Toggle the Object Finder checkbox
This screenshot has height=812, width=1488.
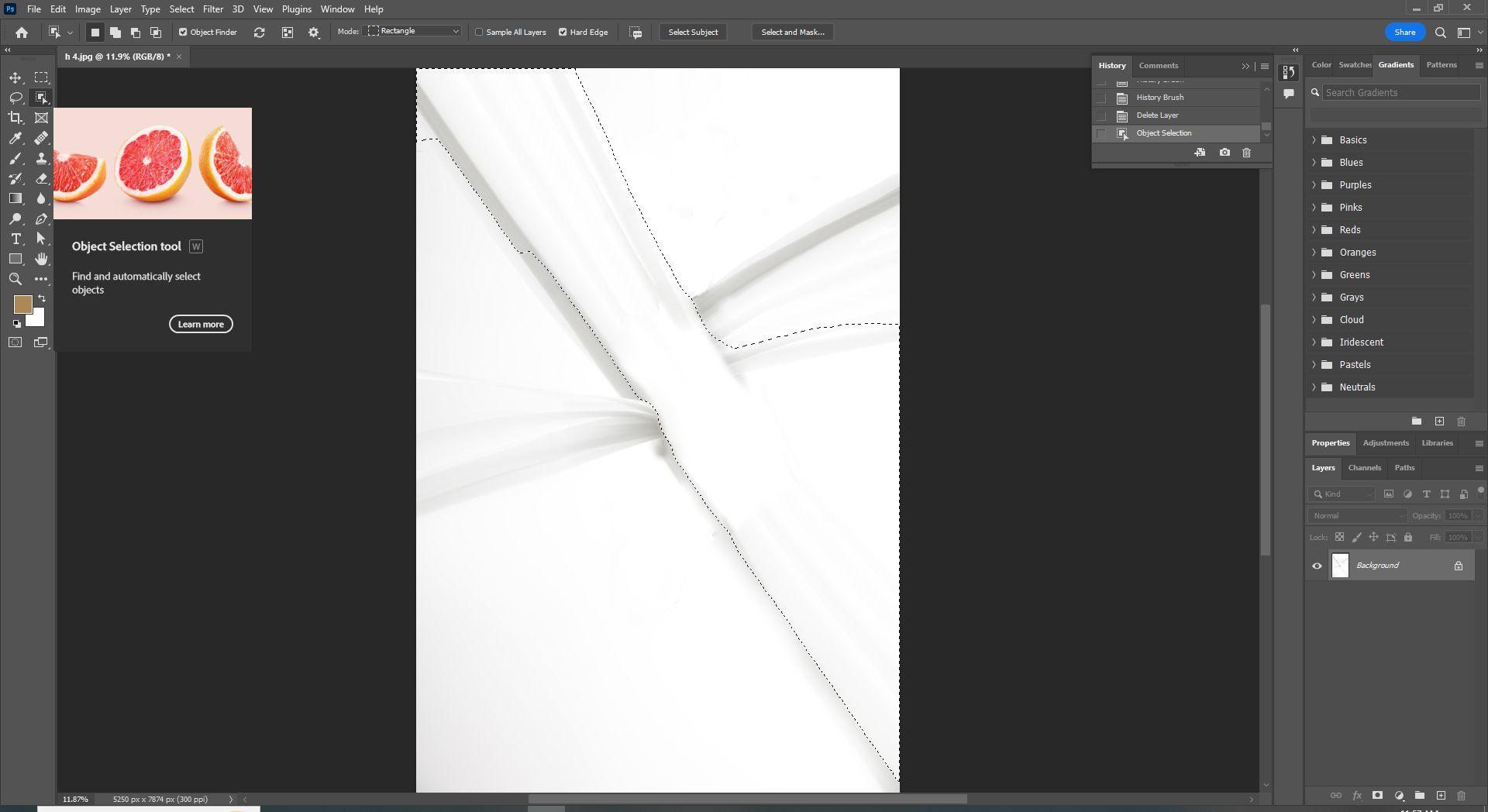point(183,33)
